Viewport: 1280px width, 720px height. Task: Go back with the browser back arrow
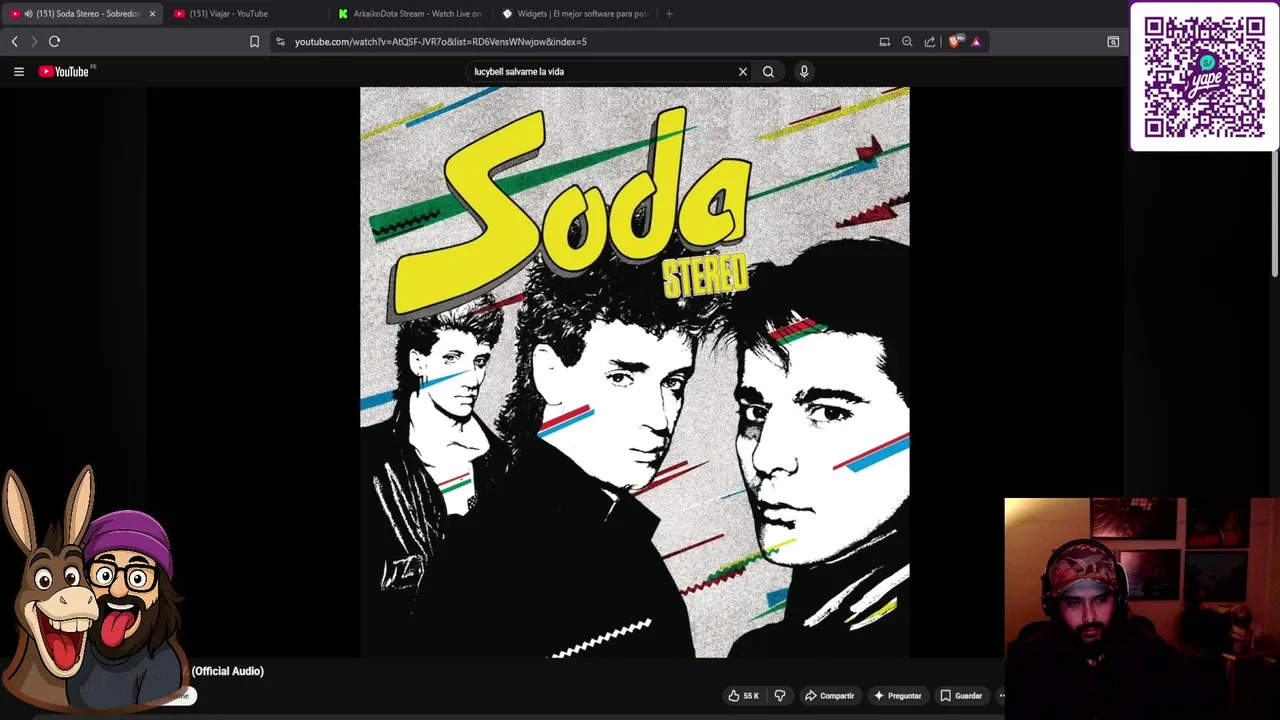point(14,41)
